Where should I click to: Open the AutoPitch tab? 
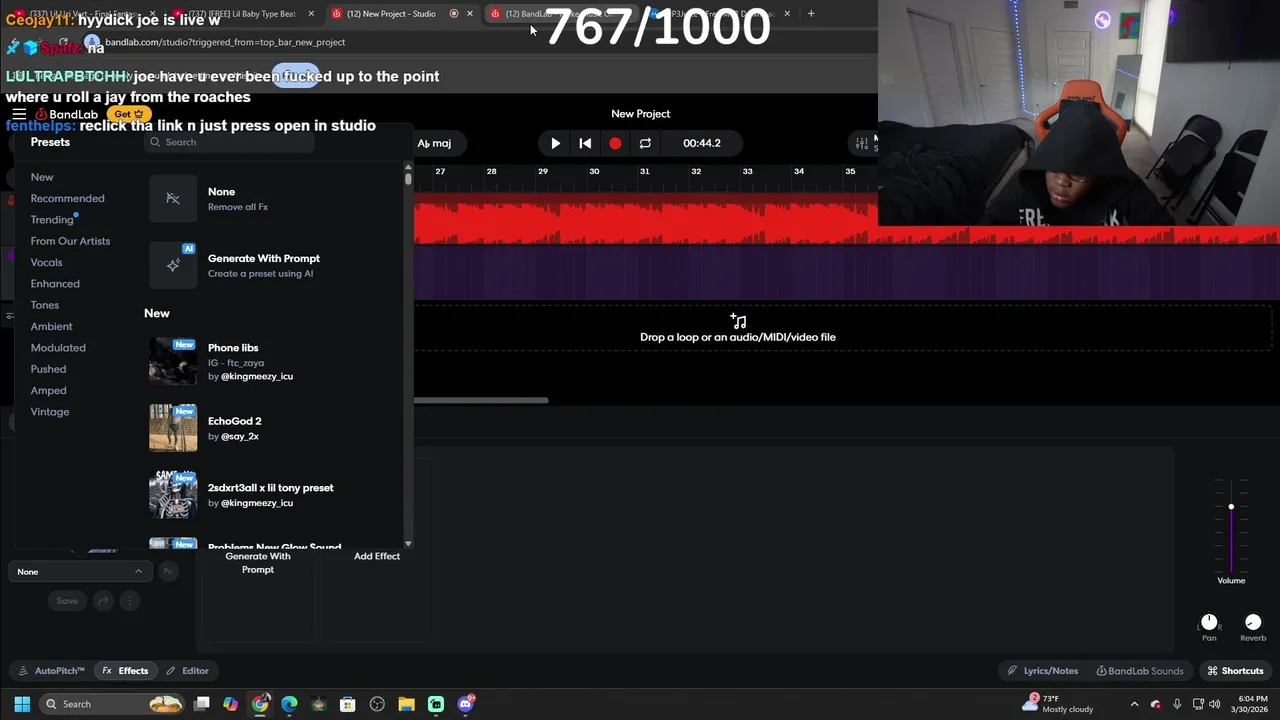pos(52,671)
